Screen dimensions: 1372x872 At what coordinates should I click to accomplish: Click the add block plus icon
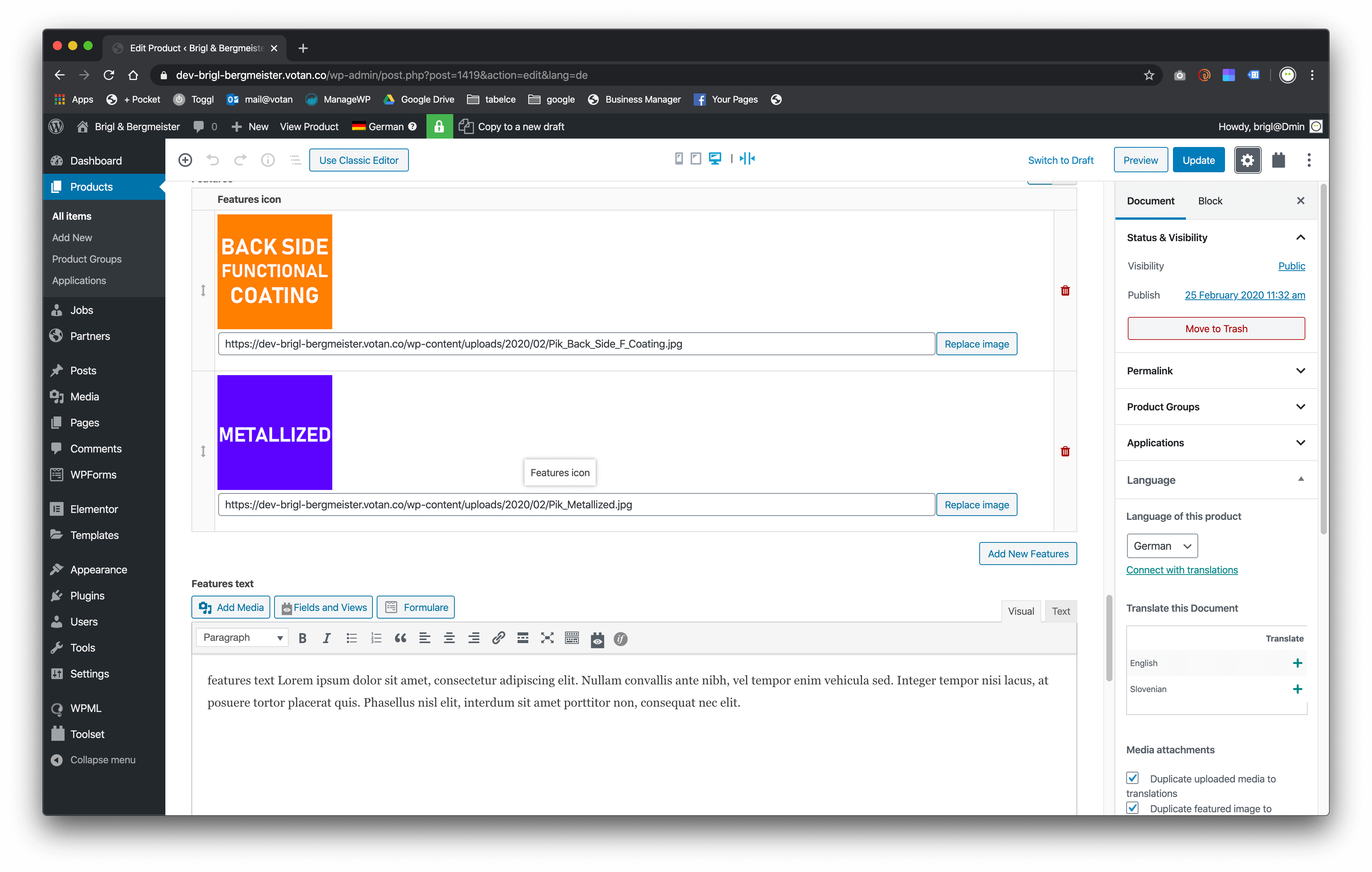tap(185, 160)
